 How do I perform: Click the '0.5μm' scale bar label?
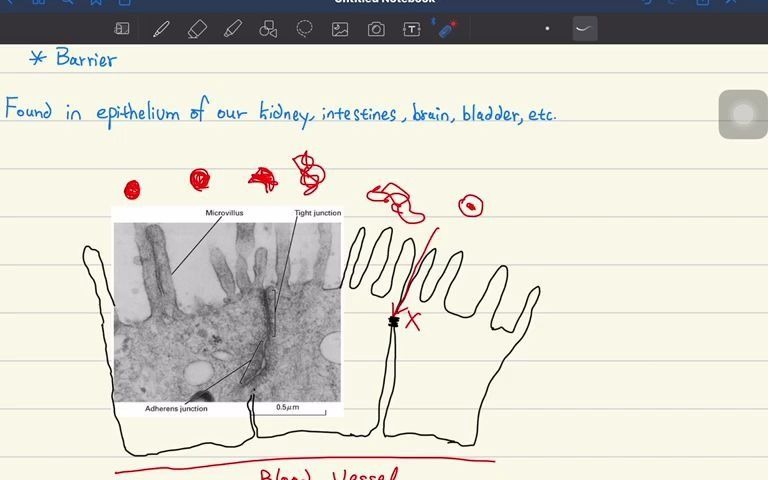tap(288, 407)
